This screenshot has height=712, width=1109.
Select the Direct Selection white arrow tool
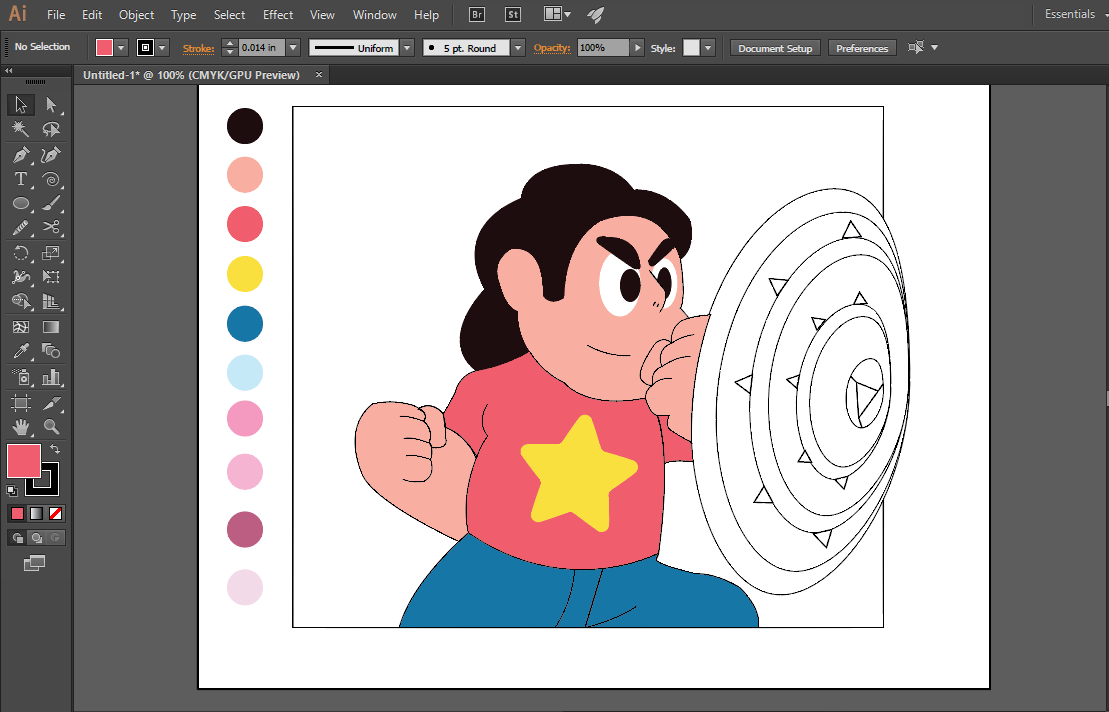[x=51, y=105]
